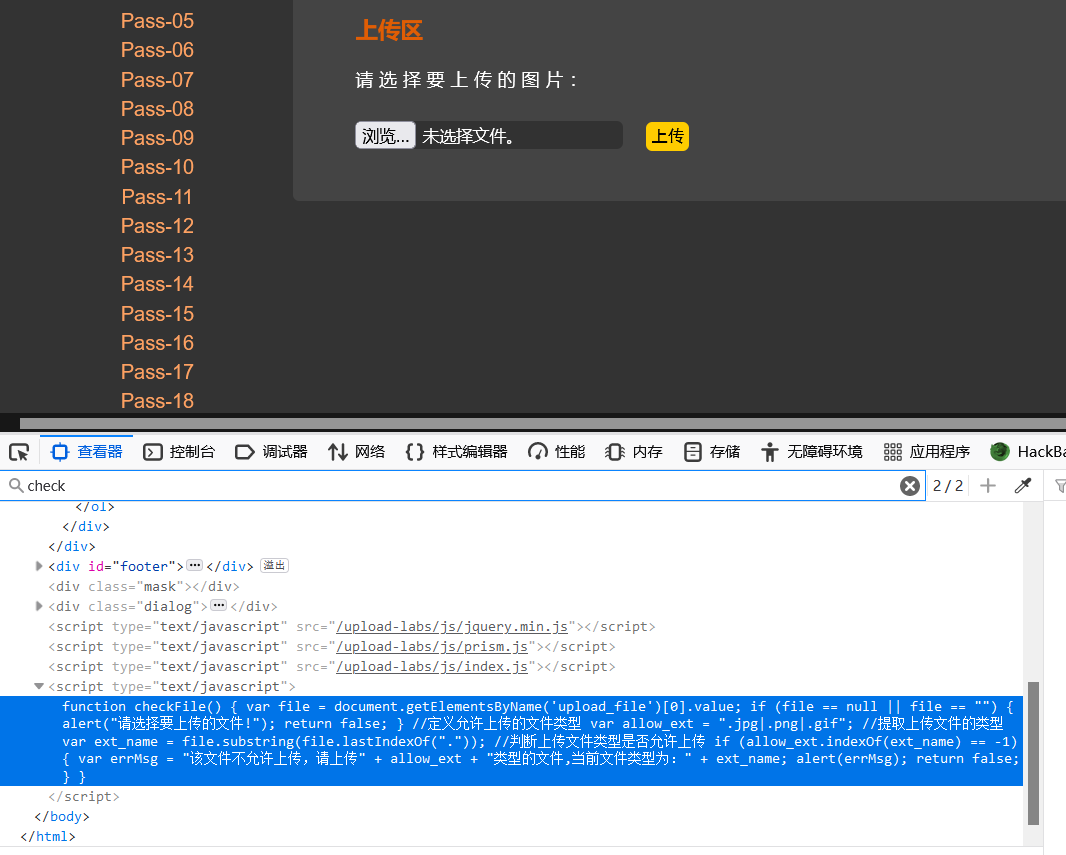The width and height of the screenshot is (1066, 855).
Task: Open Pass-16 in the sidebar
Action: coord(157,343)
